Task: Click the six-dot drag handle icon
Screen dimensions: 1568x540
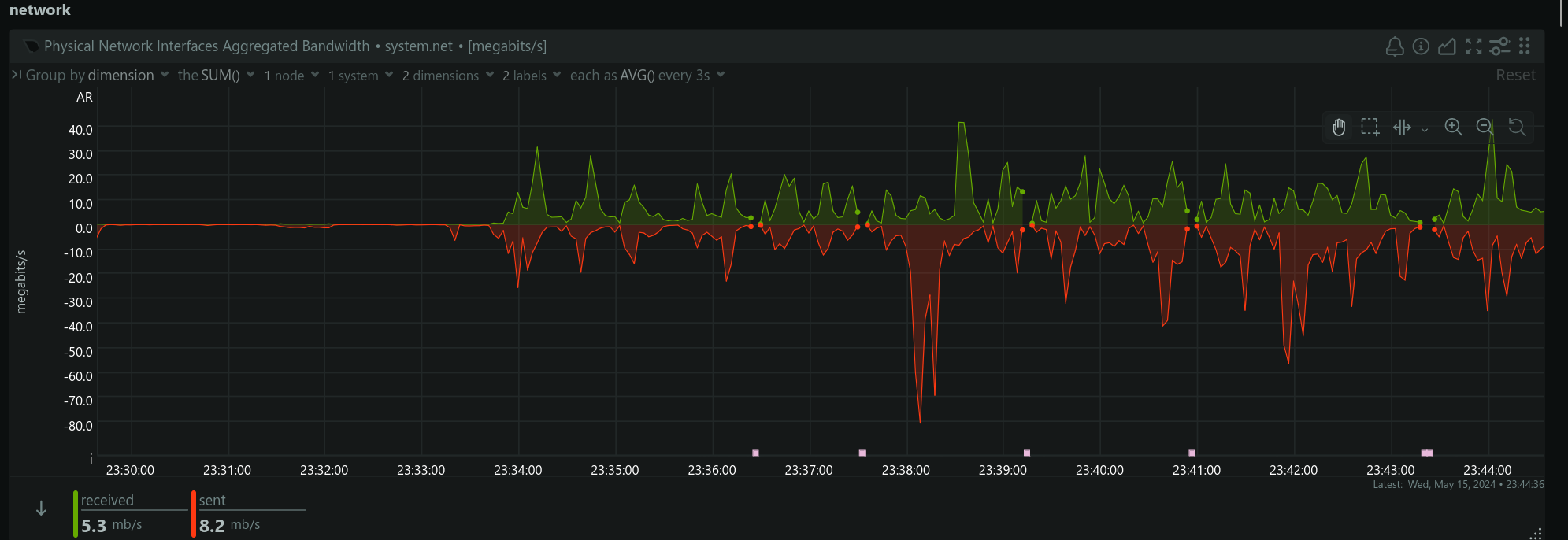Action: tap(1525, 47)
